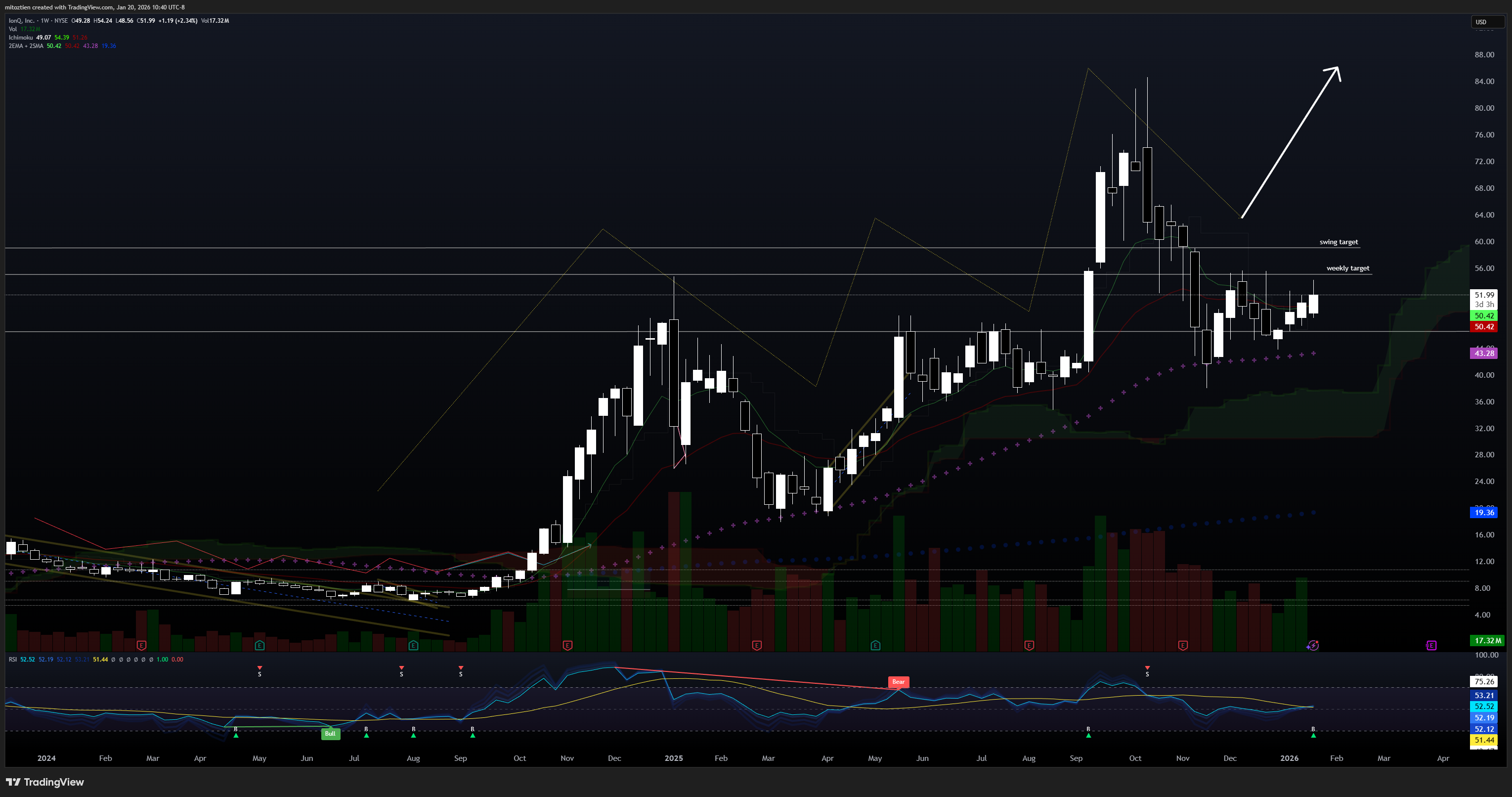Screen dimensions: 1512x797
Task: Click the current price label 51.99
Action: coord(1484,295)
